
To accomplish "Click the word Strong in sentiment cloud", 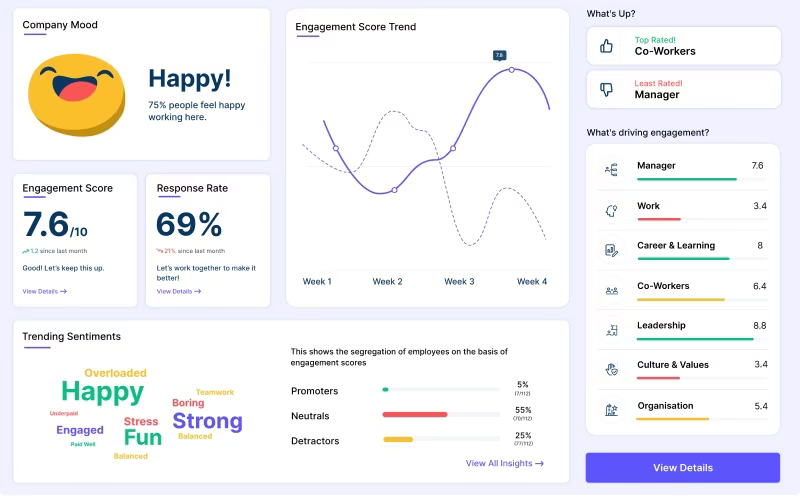I will pyautogui.click(x=208, y=421).
